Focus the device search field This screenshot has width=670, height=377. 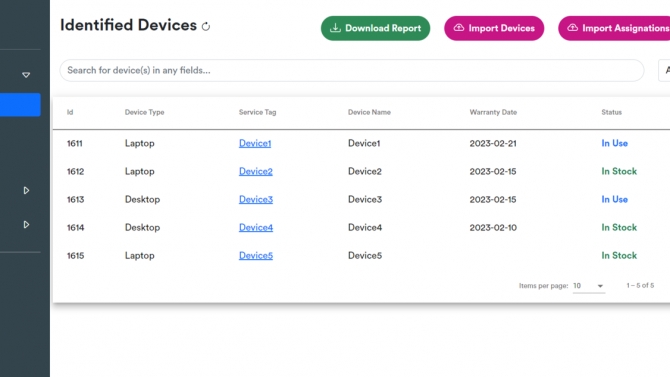pos(352,71)
